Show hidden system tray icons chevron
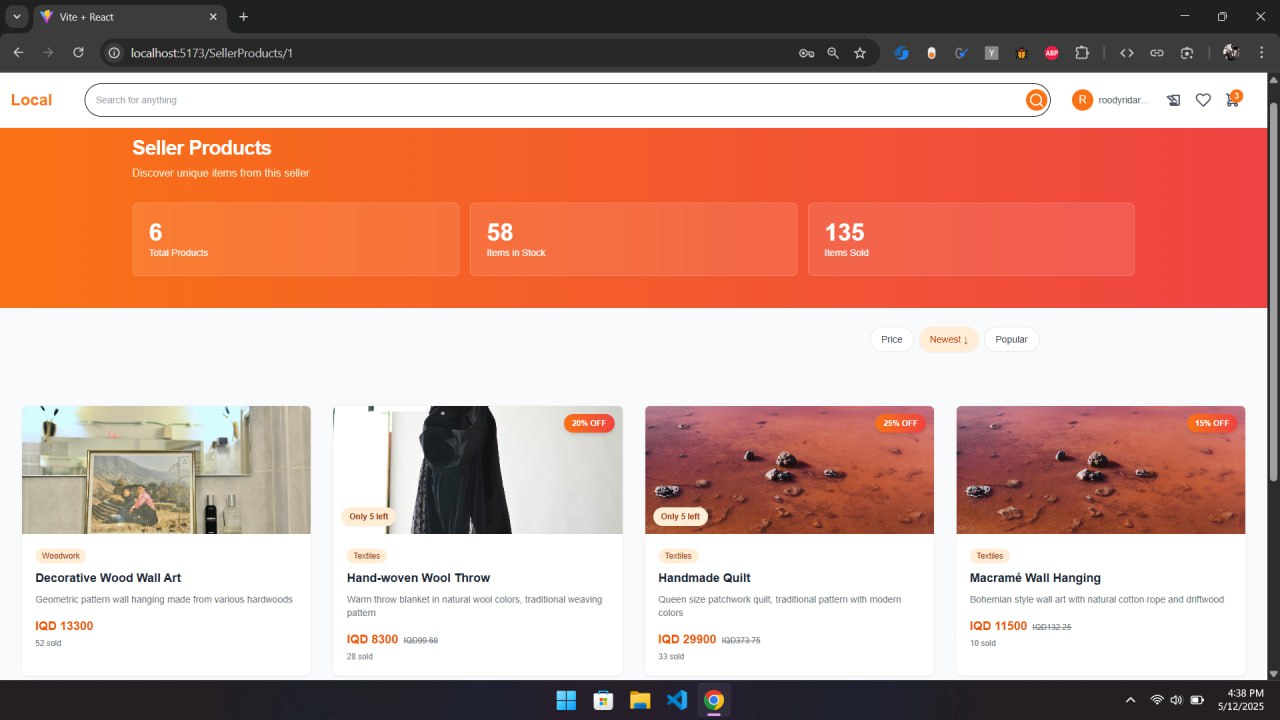The image size is (1280, 720). [x=1130, y=700]
